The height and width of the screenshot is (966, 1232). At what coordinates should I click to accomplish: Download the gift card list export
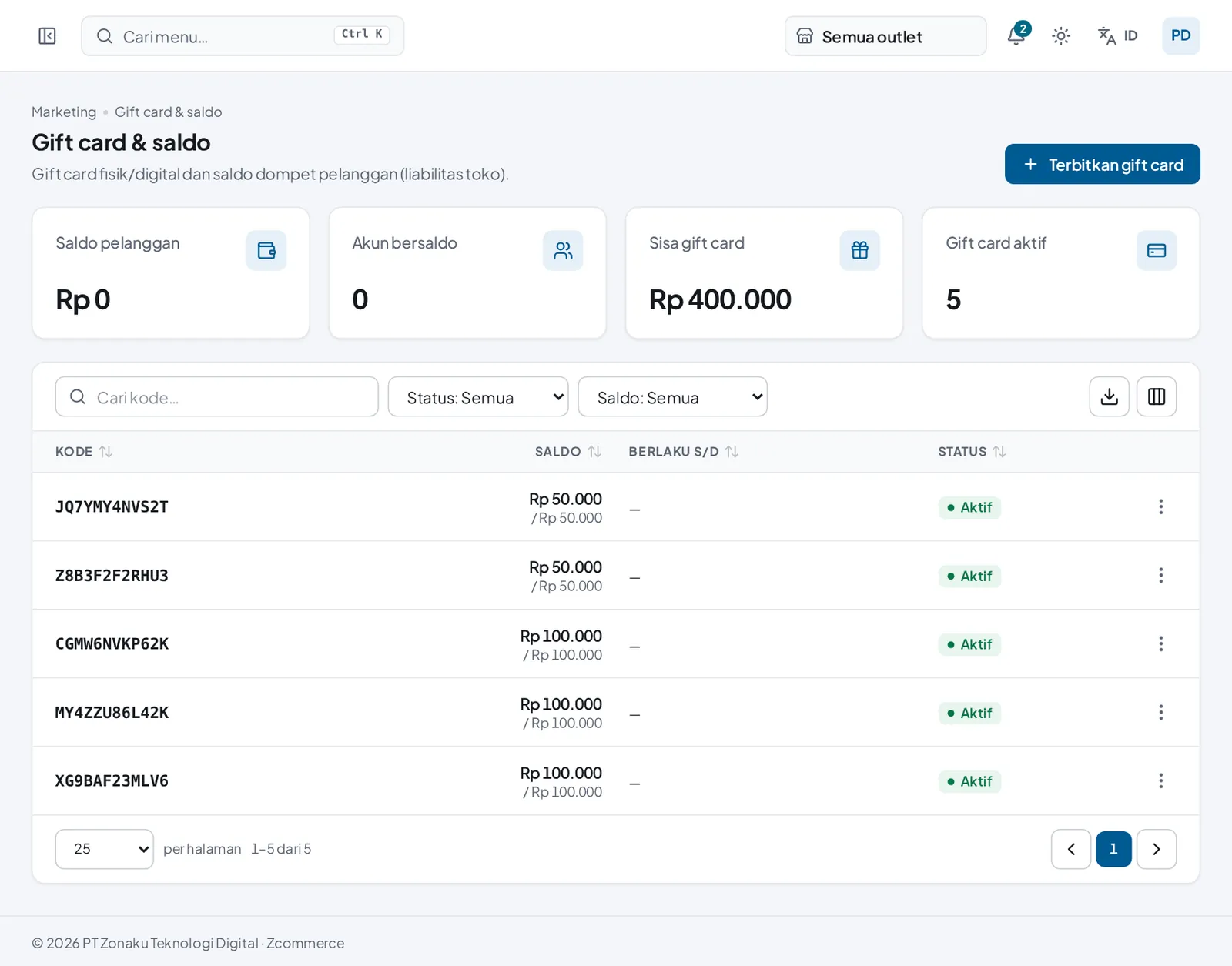(1110, 396)
